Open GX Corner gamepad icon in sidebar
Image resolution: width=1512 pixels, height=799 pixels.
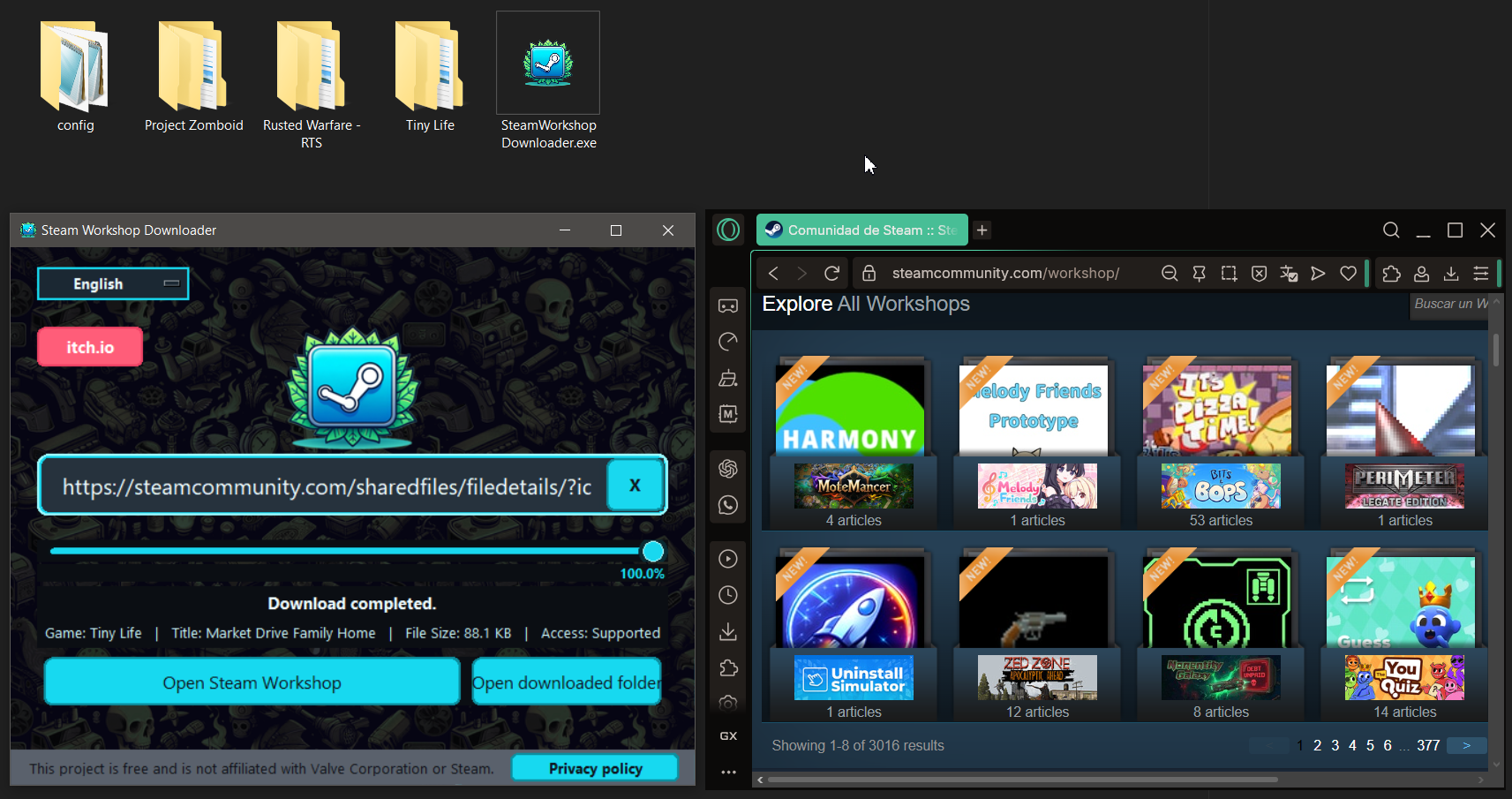728,305
